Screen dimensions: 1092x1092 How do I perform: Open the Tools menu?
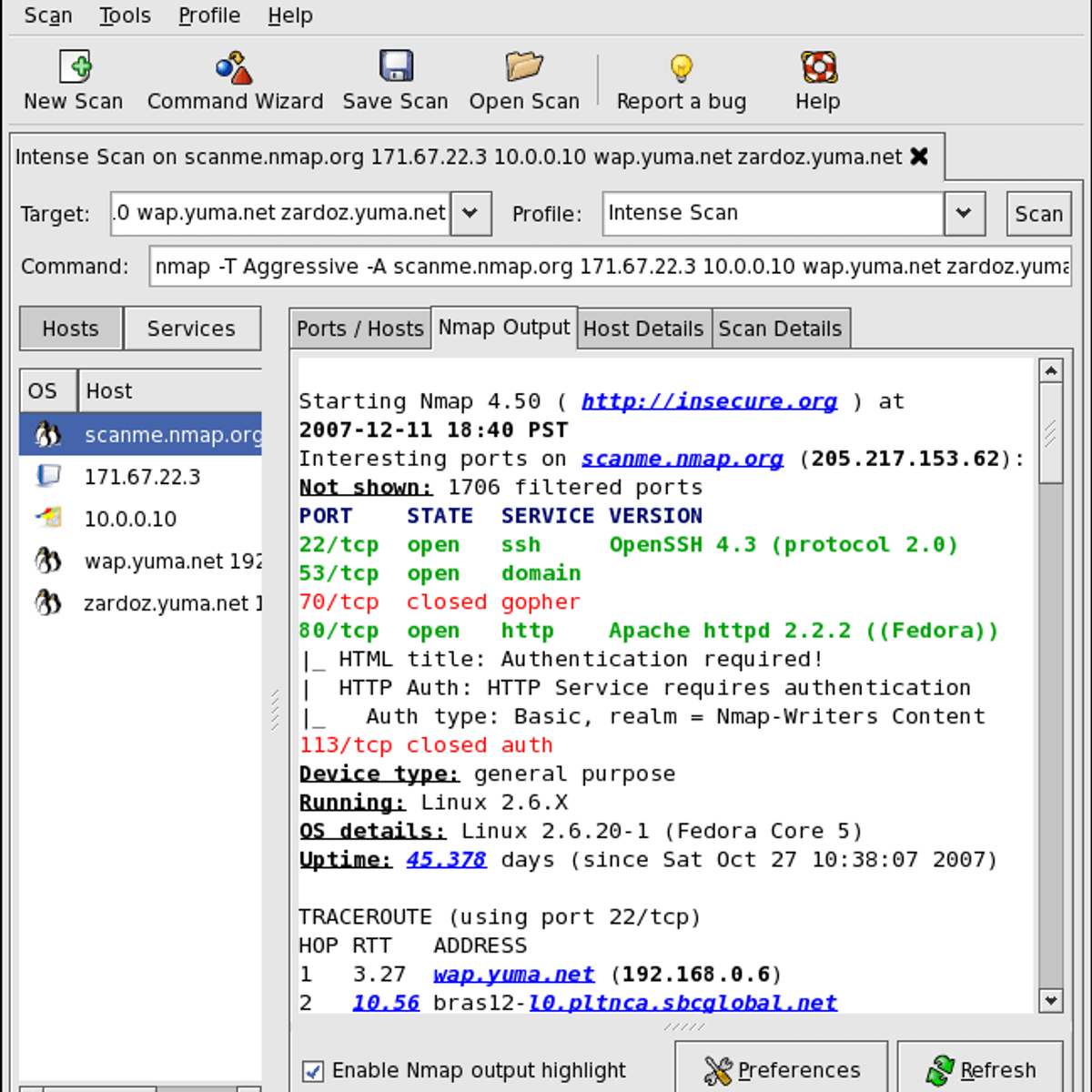[x=125, y=15]
